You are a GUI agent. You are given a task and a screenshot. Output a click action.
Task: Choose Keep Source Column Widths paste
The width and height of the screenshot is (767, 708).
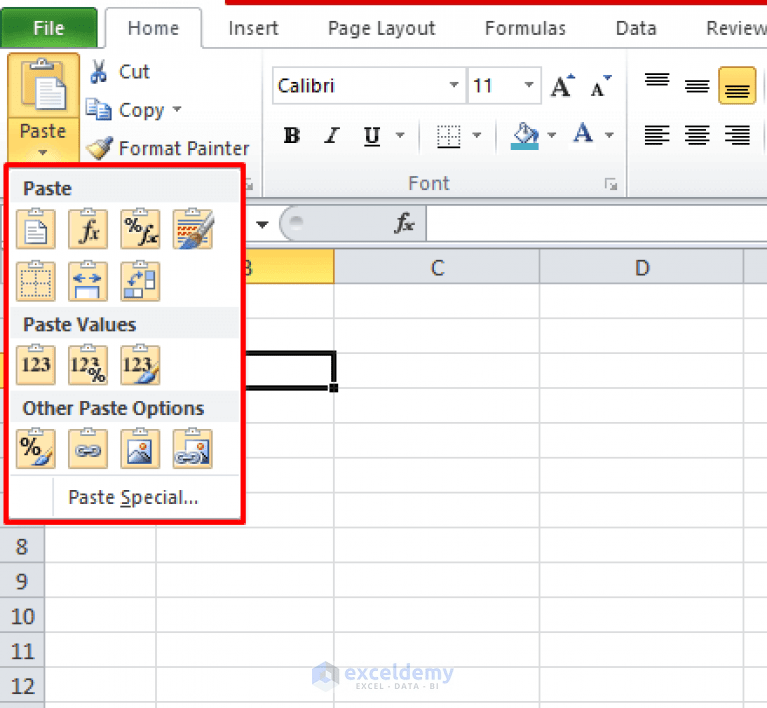tap(88, 281)
